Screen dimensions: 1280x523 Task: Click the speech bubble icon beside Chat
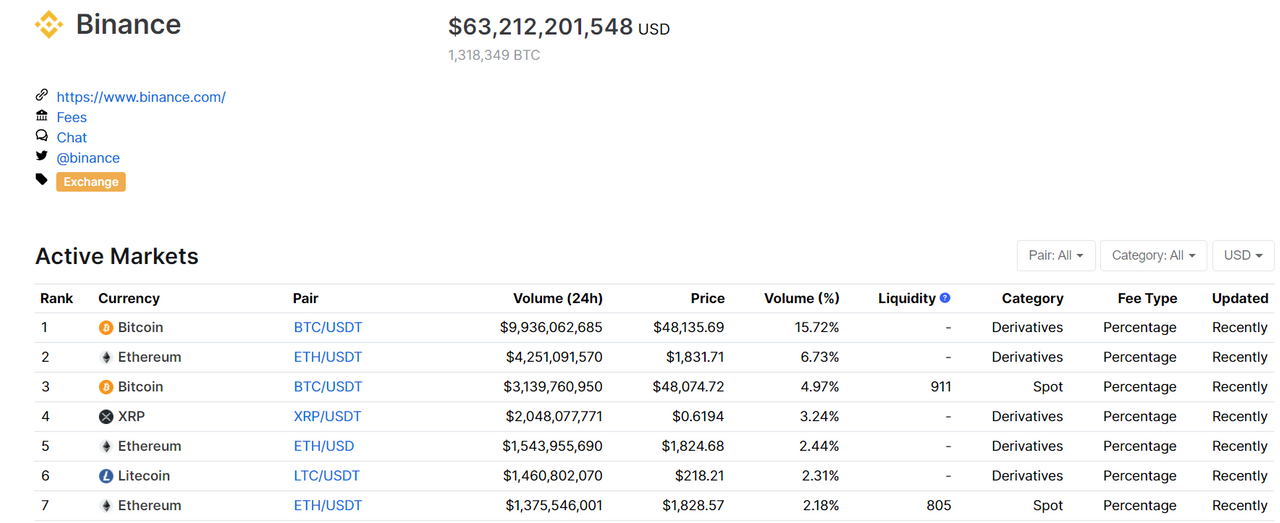point(41,136)
